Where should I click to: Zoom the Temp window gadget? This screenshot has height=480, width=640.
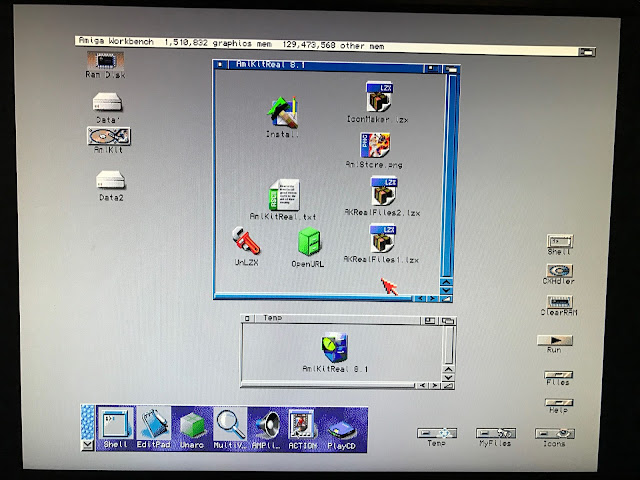click(429, 321)
